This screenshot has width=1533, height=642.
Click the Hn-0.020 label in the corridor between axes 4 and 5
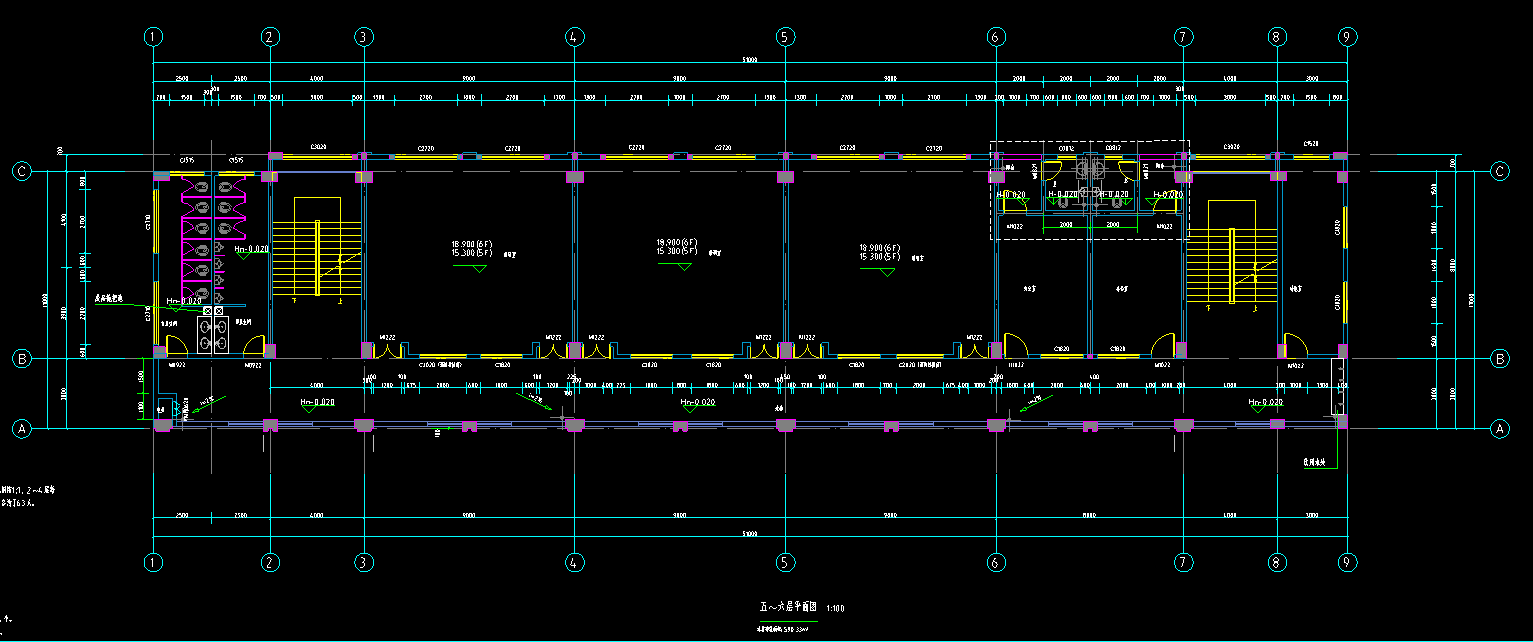(697, 402)
